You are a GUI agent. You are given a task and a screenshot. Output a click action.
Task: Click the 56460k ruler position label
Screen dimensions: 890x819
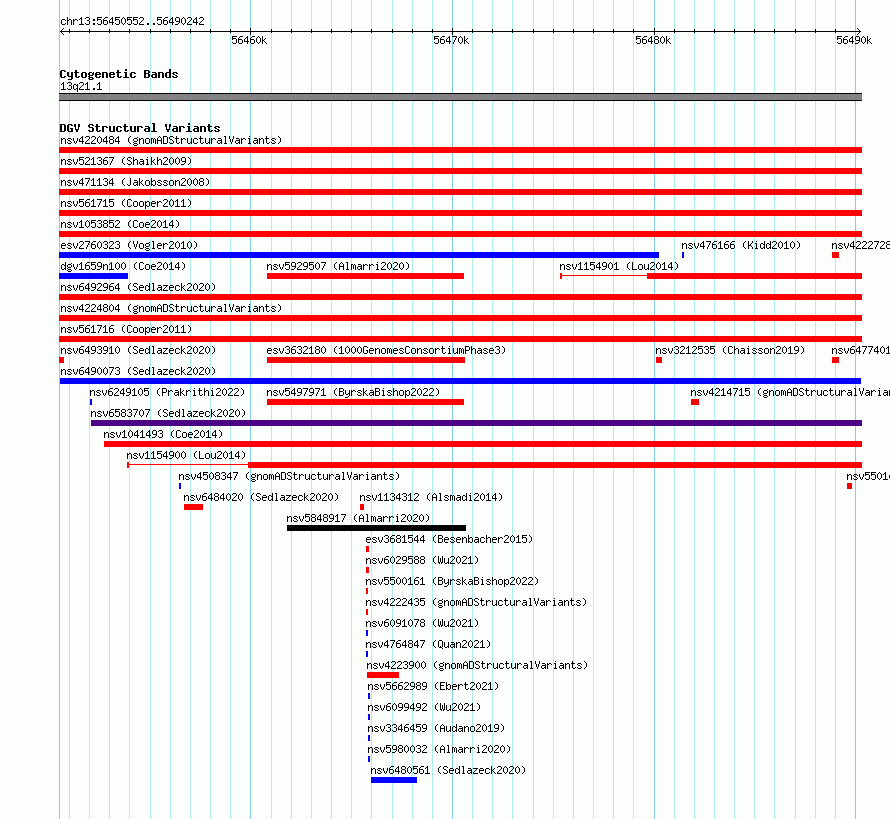click(249, 40)
